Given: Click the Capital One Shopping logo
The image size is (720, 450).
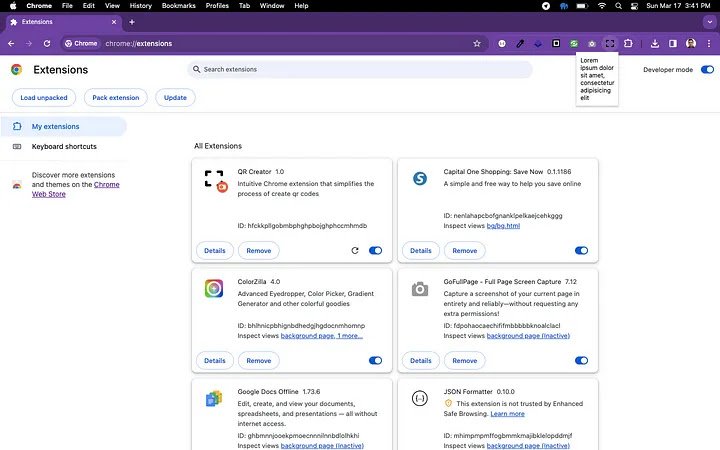Looking at the screenshot, I should [420, 178].
